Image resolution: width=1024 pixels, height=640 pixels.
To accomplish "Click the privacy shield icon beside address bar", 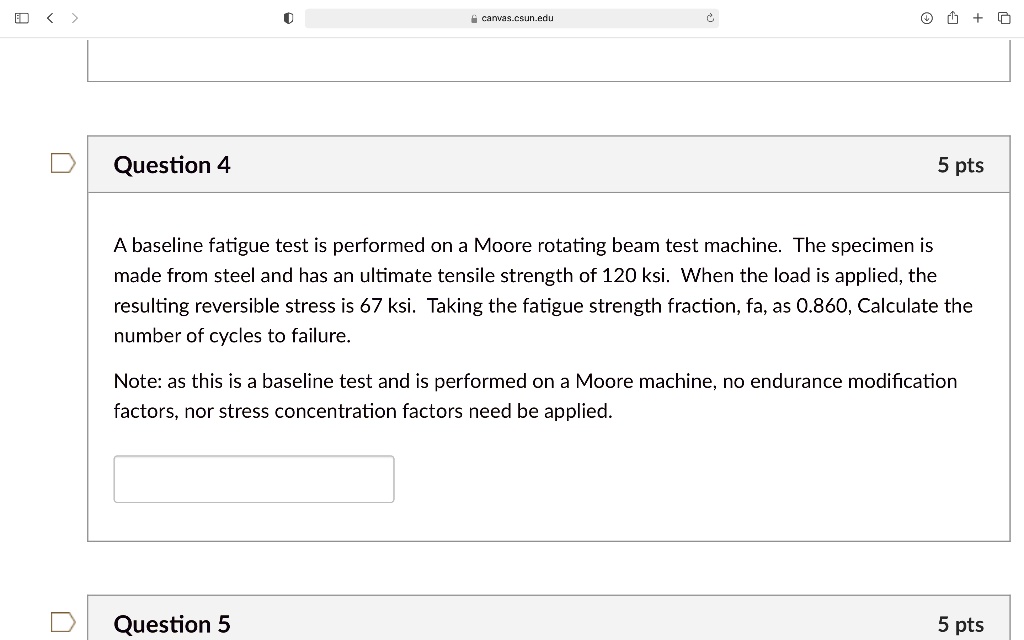I will tap(287, 17).
